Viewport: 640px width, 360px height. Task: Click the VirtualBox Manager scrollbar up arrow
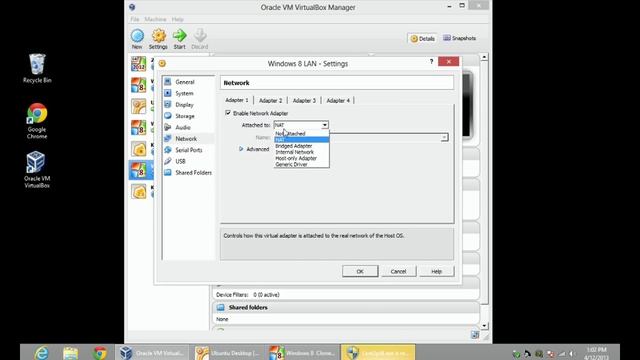[x=484, y=57]
